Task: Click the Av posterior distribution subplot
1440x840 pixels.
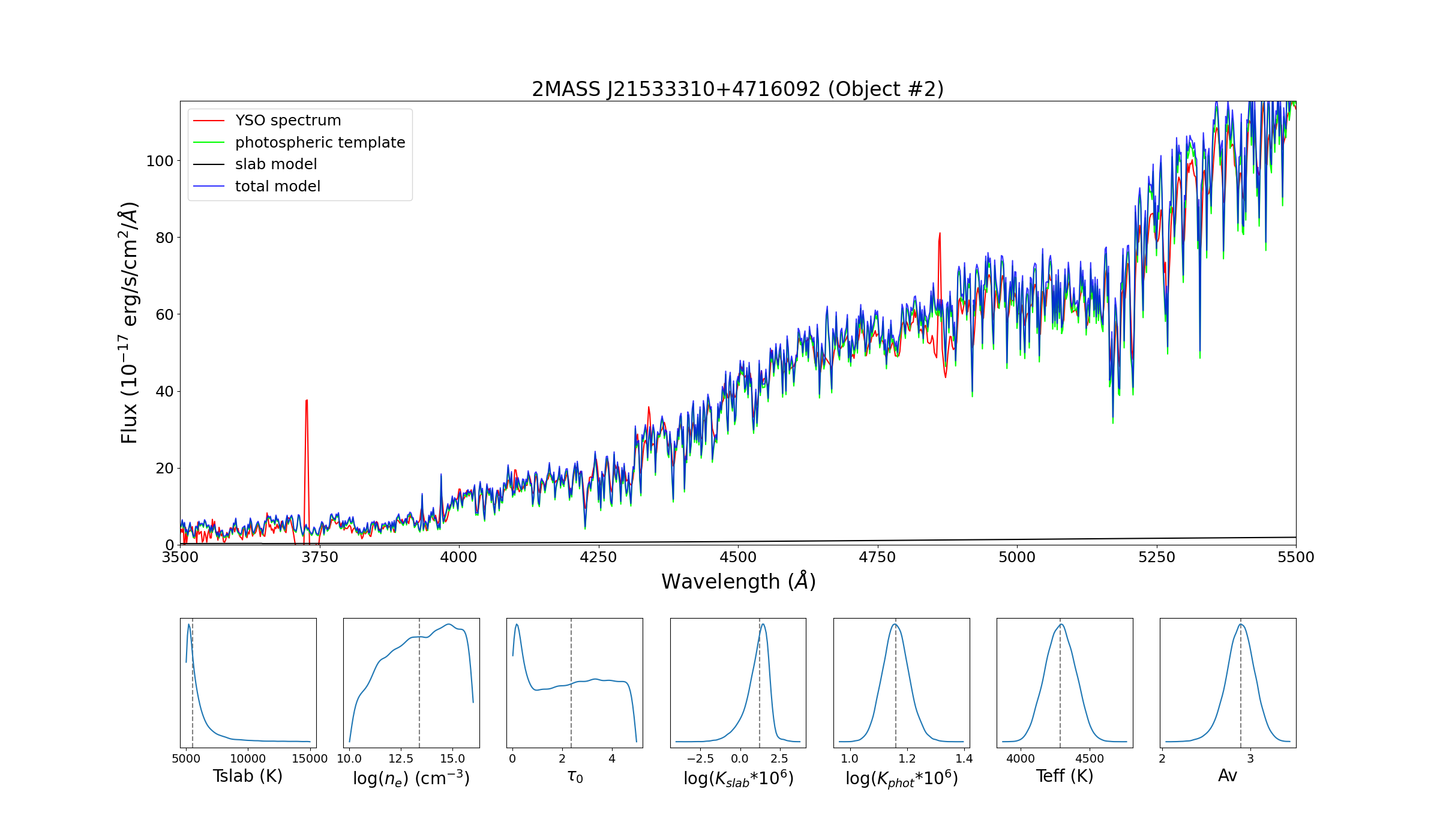Action: [1228, 683]
